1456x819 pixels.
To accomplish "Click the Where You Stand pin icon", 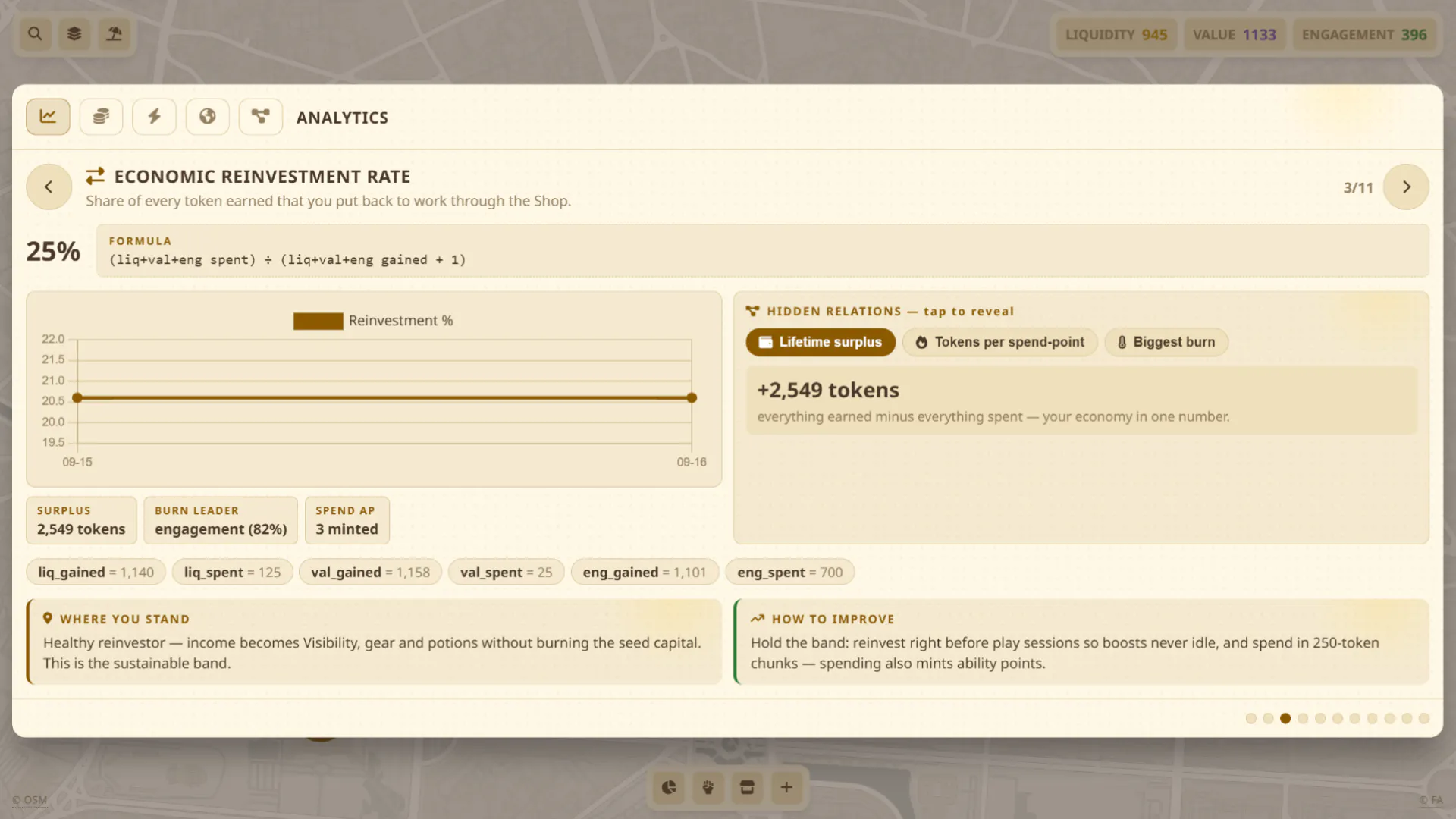I will point(48,619).
